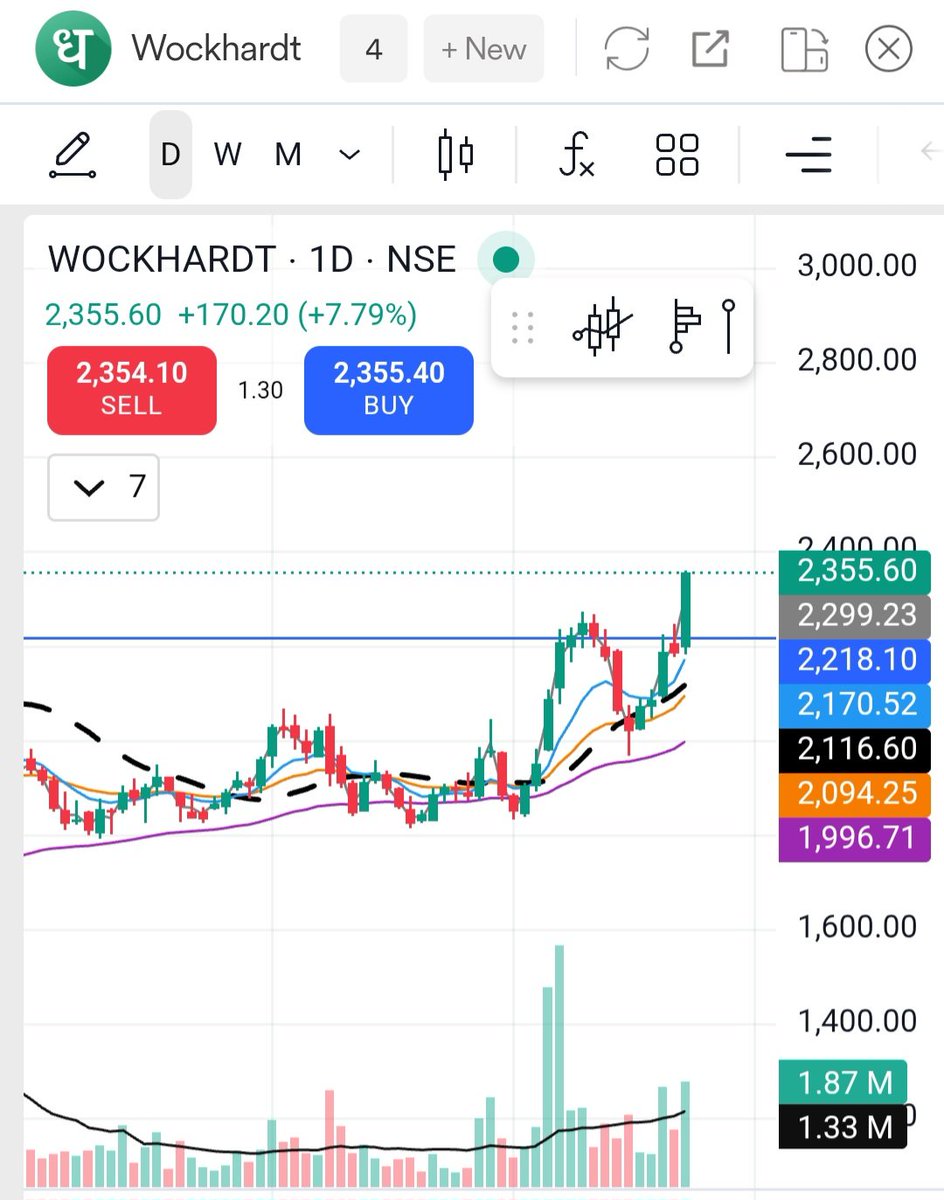
Task: Undo with the left arrow icon
Action: click(930, 153)
